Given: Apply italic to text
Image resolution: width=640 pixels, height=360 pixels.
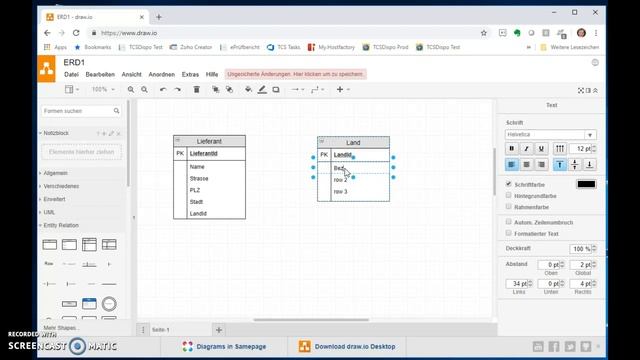Looking at the screenshot, I should point(527,149).
